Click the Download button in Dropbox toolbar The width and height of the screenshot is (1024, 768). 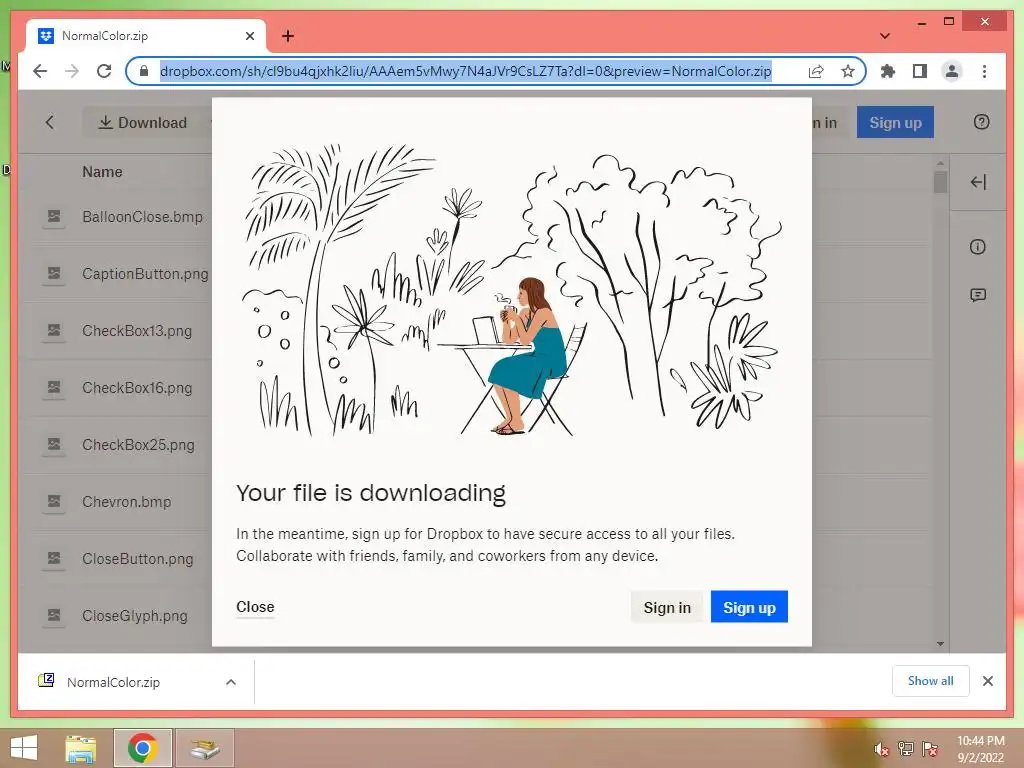[142, 122]
